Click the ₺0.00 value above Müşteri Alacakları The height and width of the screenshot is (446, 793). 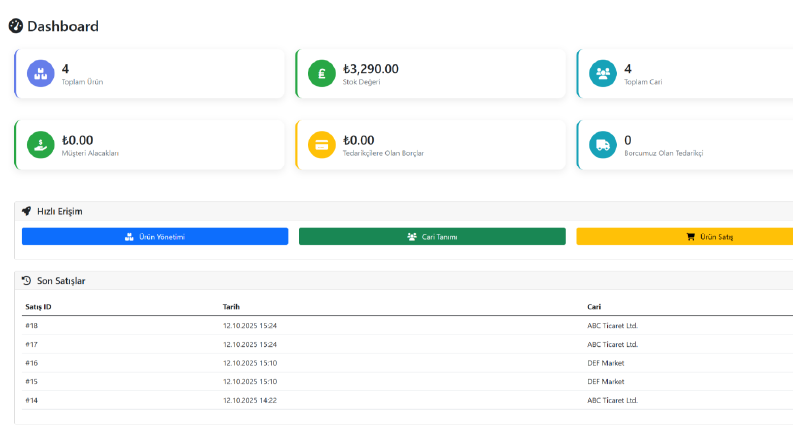tap(77, 140)
